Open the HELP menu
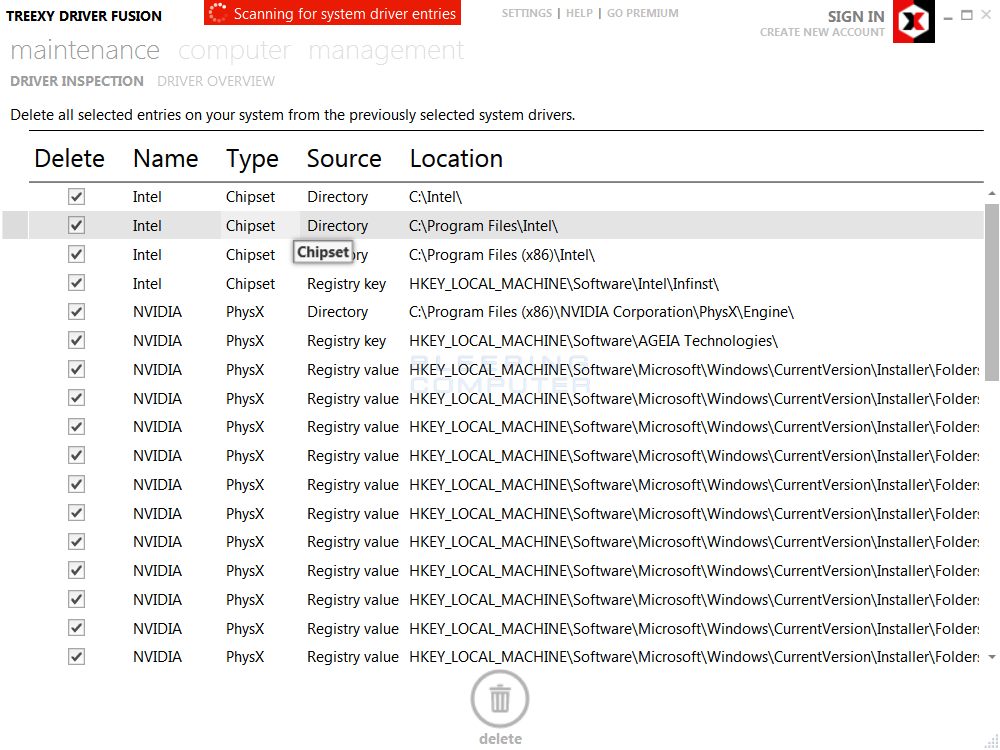Viewport: 1000px width, 750px height. click(x=579, y=13)
